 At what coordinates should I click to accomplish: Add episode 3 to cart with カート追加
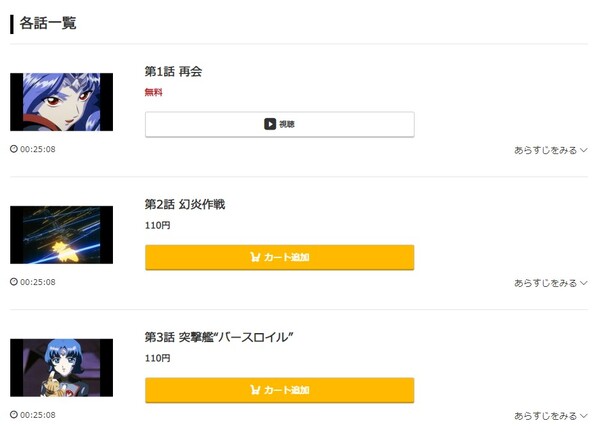(280, 390)
